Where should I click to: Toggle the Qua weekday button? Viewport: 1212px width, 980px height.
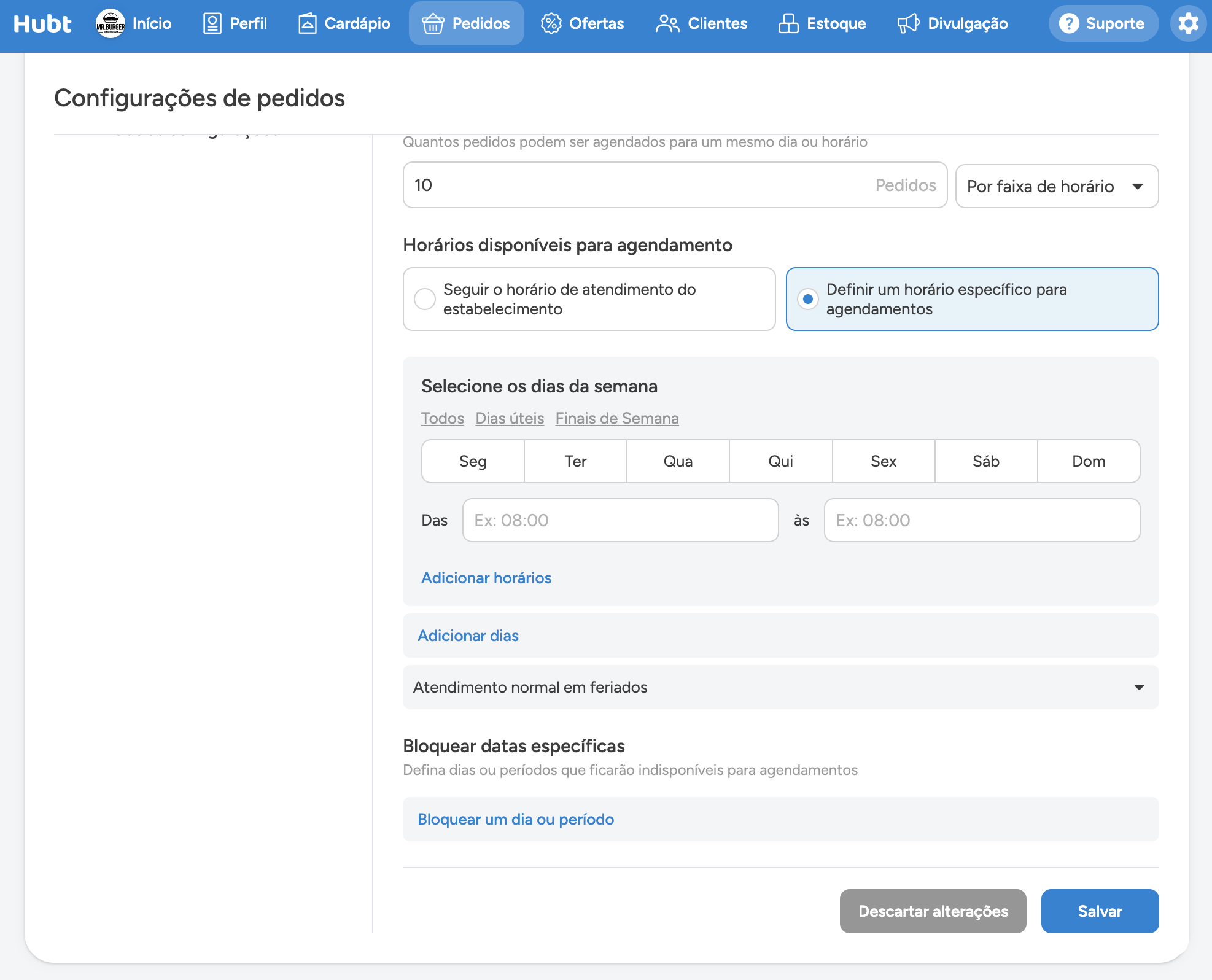pos(678,461)
